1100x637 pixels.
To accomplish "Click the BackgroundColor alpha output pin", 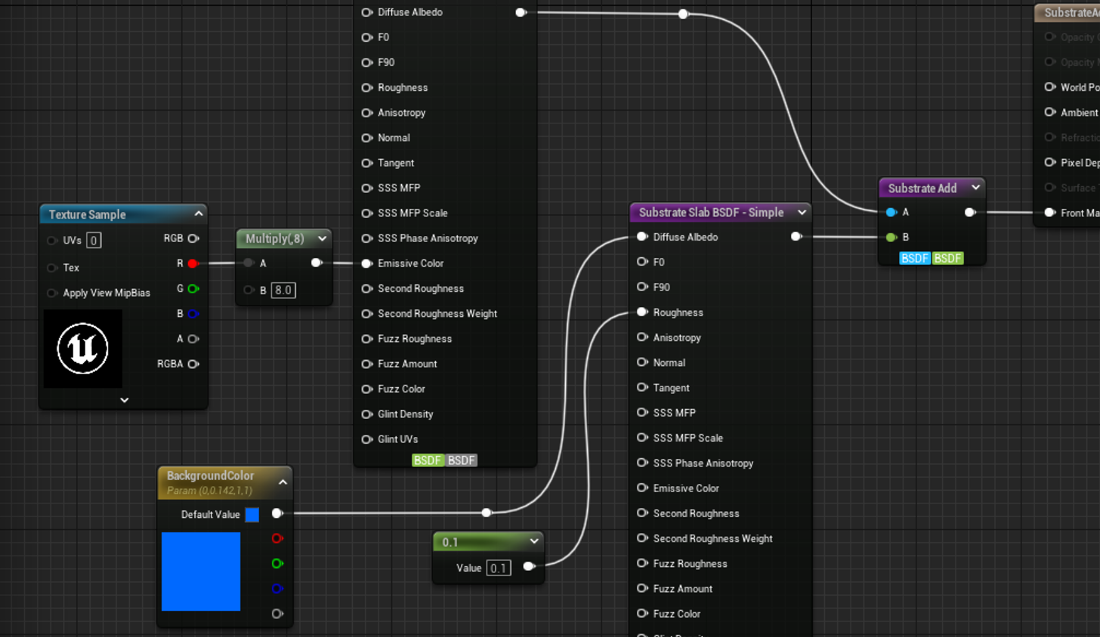I will [277, 614].
